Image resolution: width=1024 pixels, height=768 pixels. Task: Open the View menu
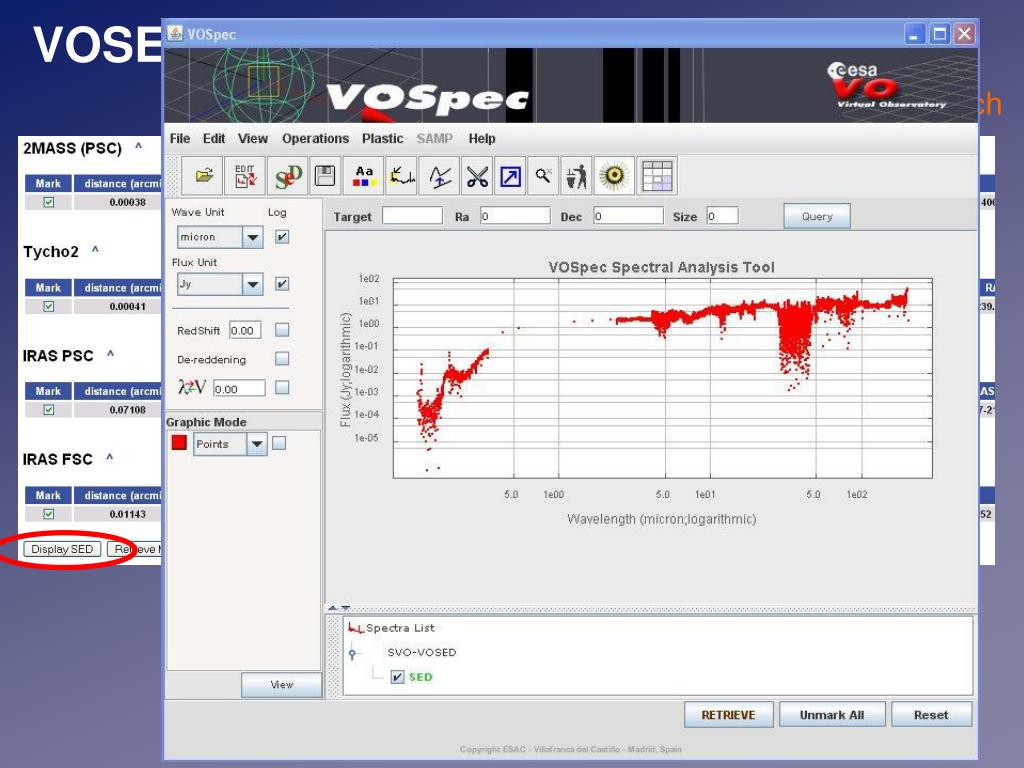pyautogui.click(x=253, y=138)
